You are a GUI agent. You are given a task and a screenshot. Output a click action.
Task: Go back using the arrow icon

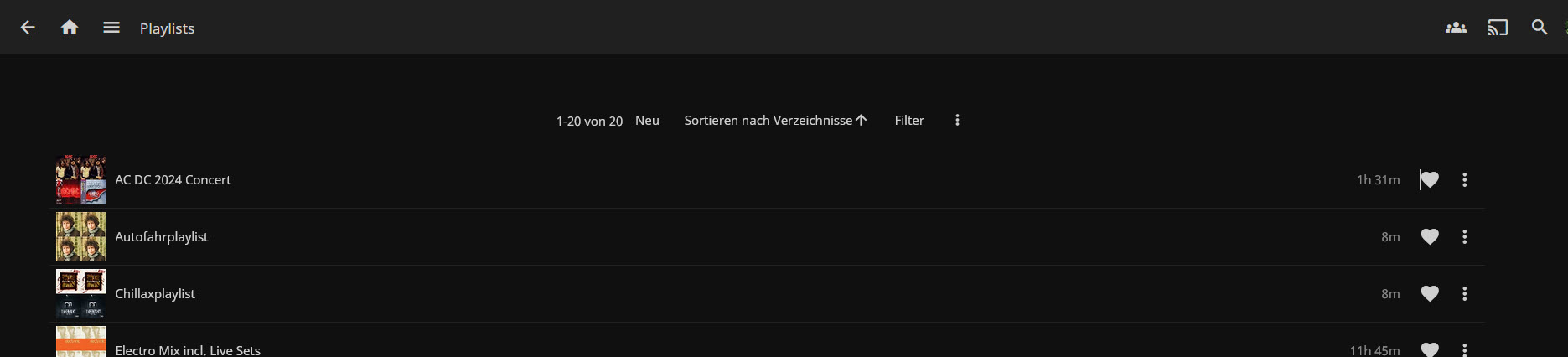(x=28, y=28)
